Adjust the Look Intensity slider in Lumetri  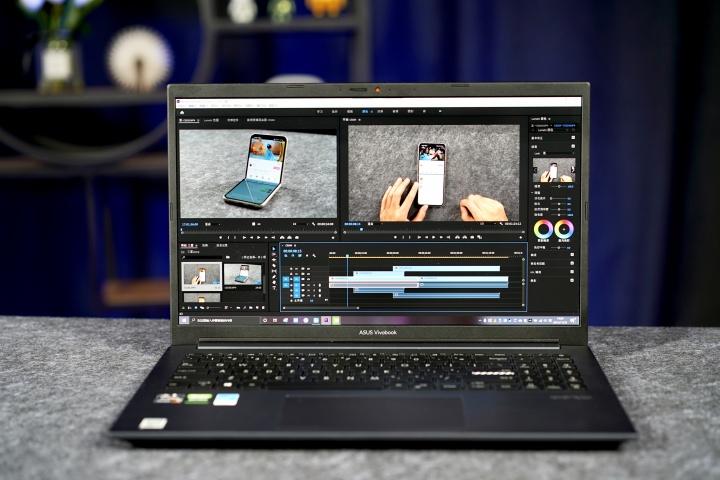[x=559, y=187]
